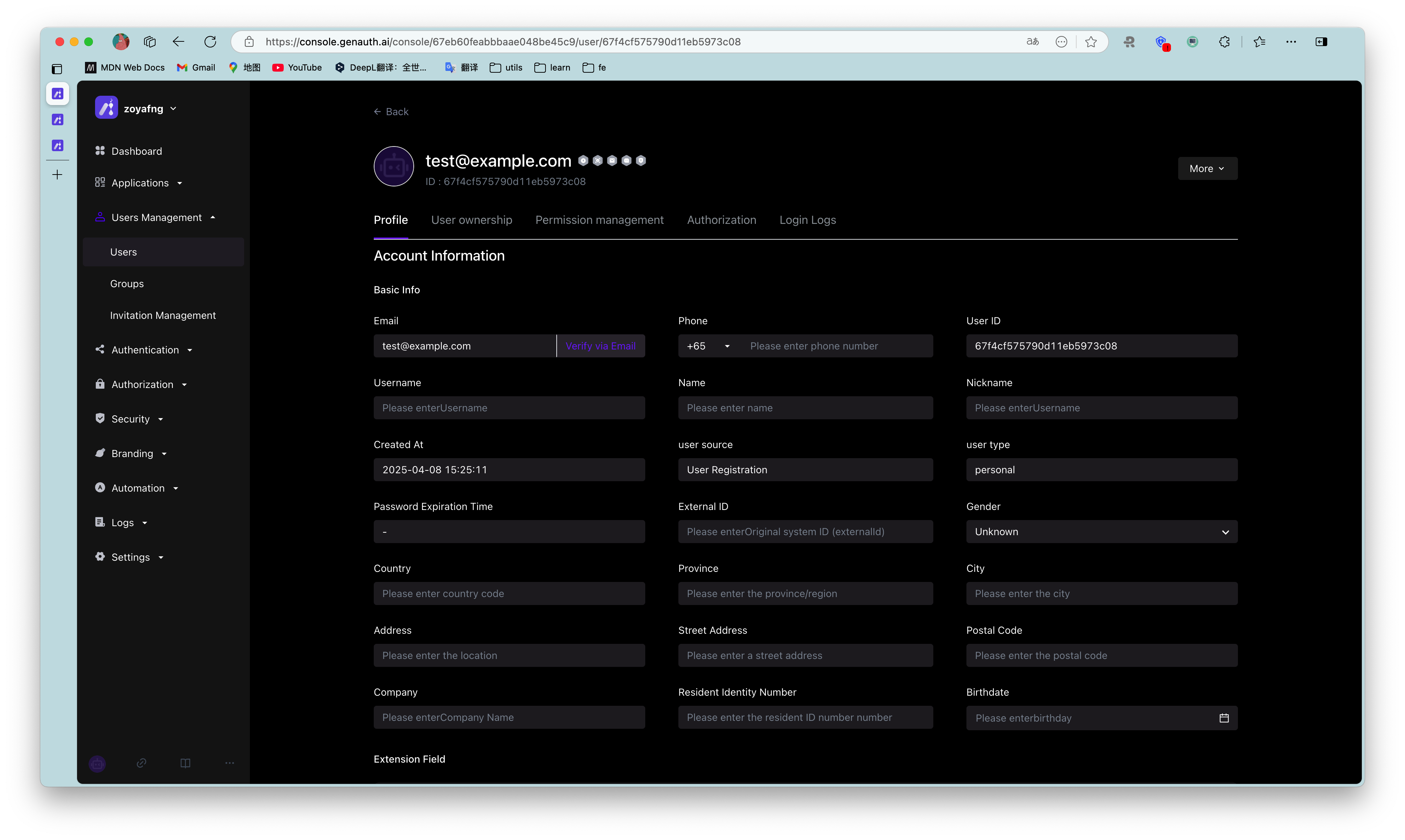Expand the Automation section

pos(137,488)
